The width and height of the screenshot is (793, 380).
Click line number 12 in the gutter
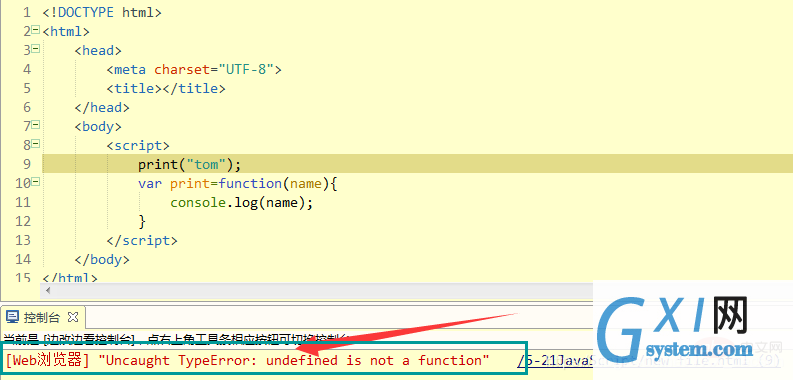click(23, 222)
